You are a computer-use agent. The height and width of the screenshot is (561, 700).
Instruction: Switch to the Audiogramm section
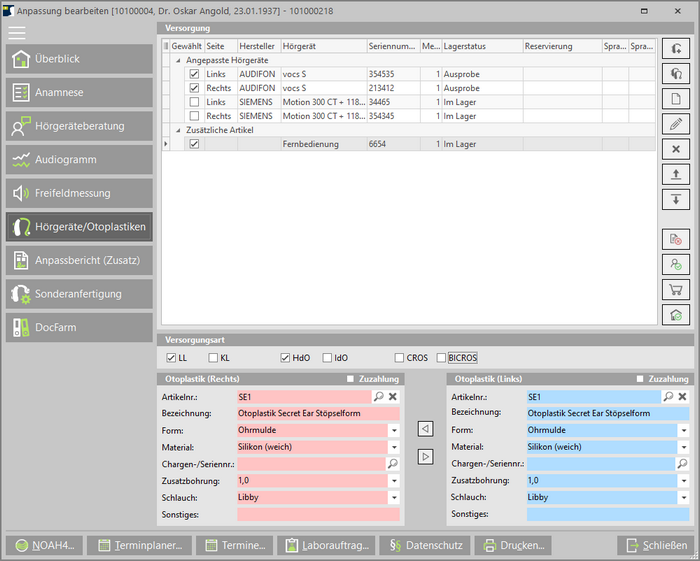(80, 160)
